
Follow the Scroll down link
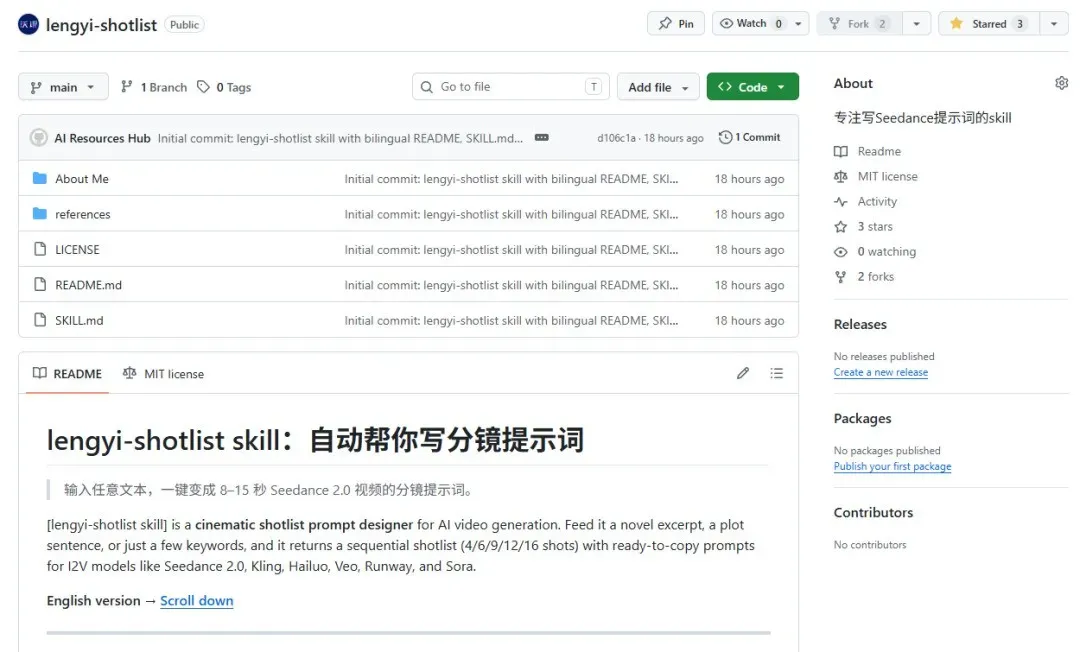[196, 600]
